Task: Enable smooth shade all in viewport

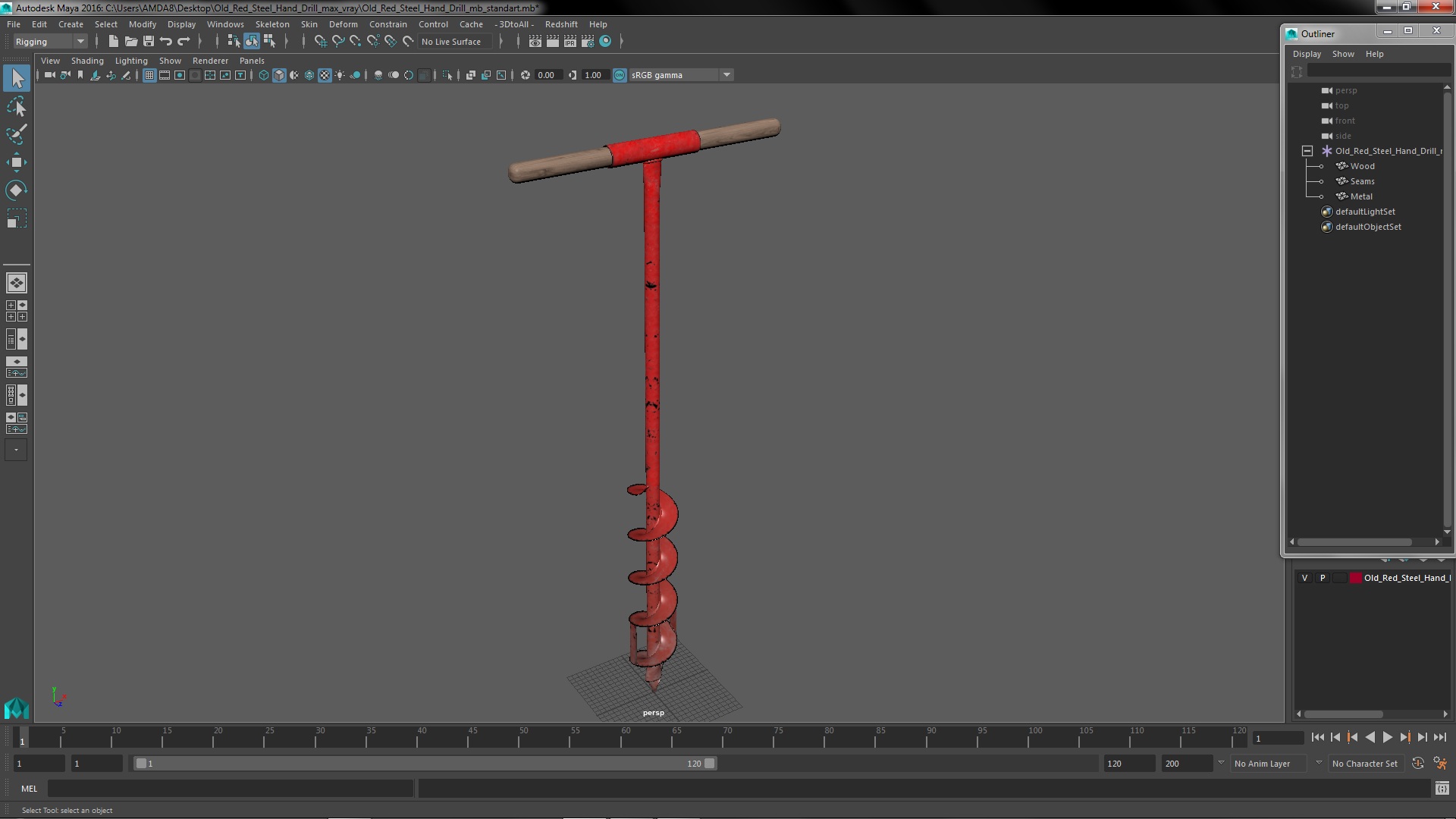Action: coord(279,75)
